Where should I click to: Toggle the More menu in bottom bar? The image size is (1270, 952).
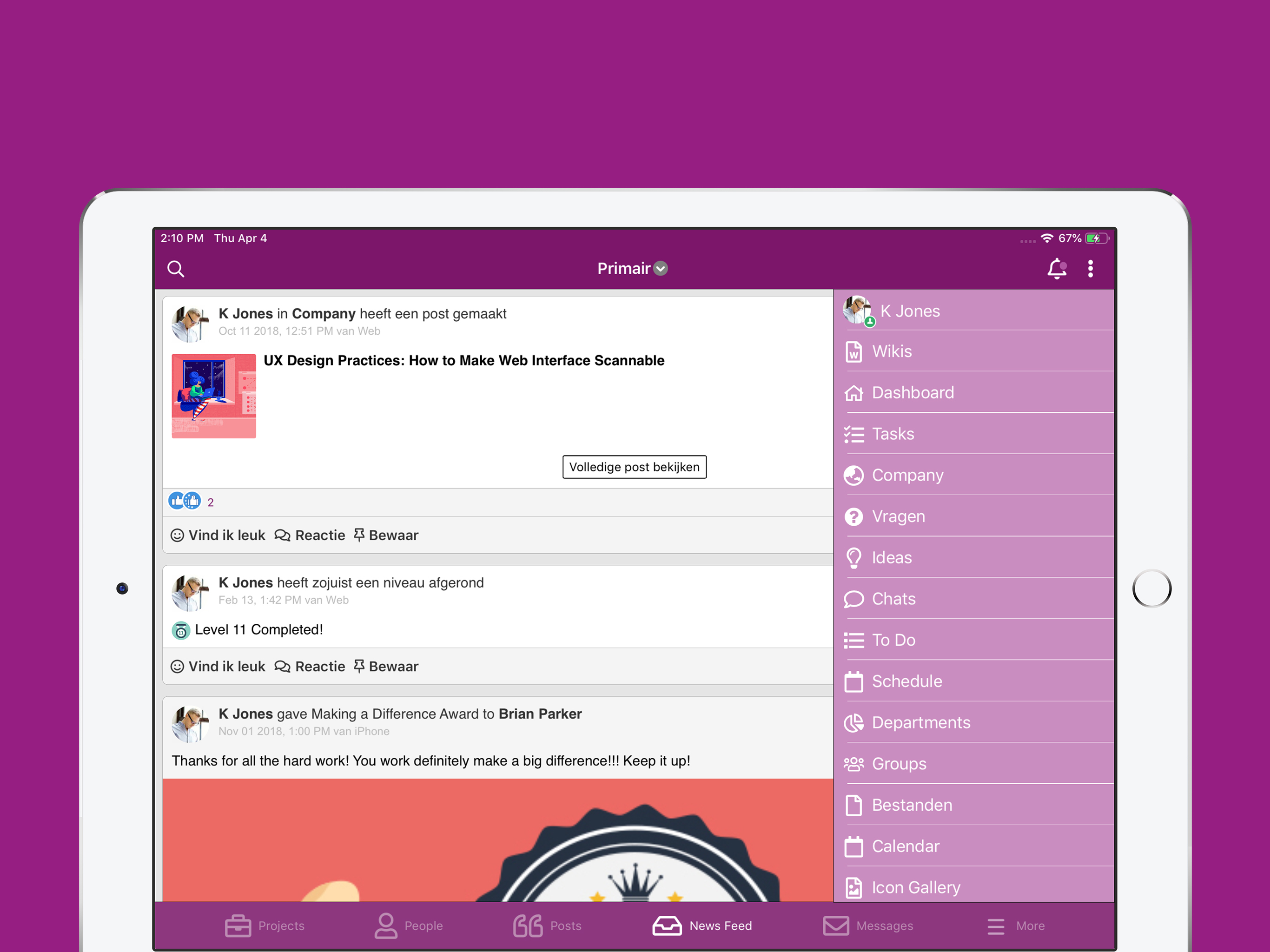click(1016, 926)
